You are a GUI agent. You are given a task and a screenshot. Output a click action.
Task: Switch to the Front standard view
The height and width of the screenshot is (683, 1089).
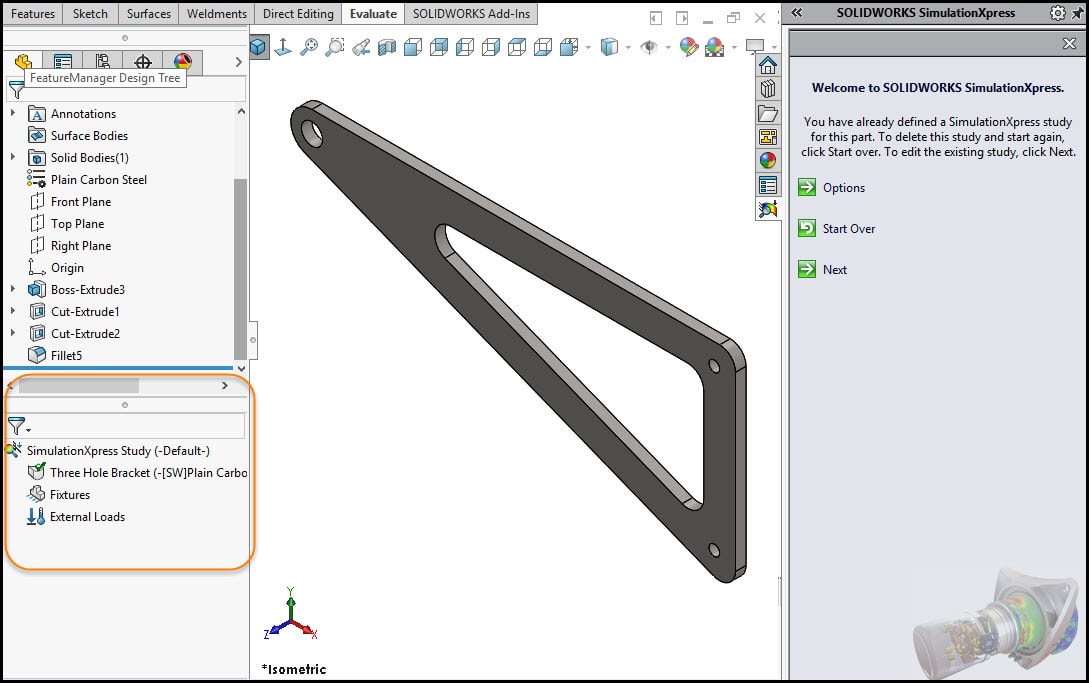pyautogui.click(x=413, y=47)
